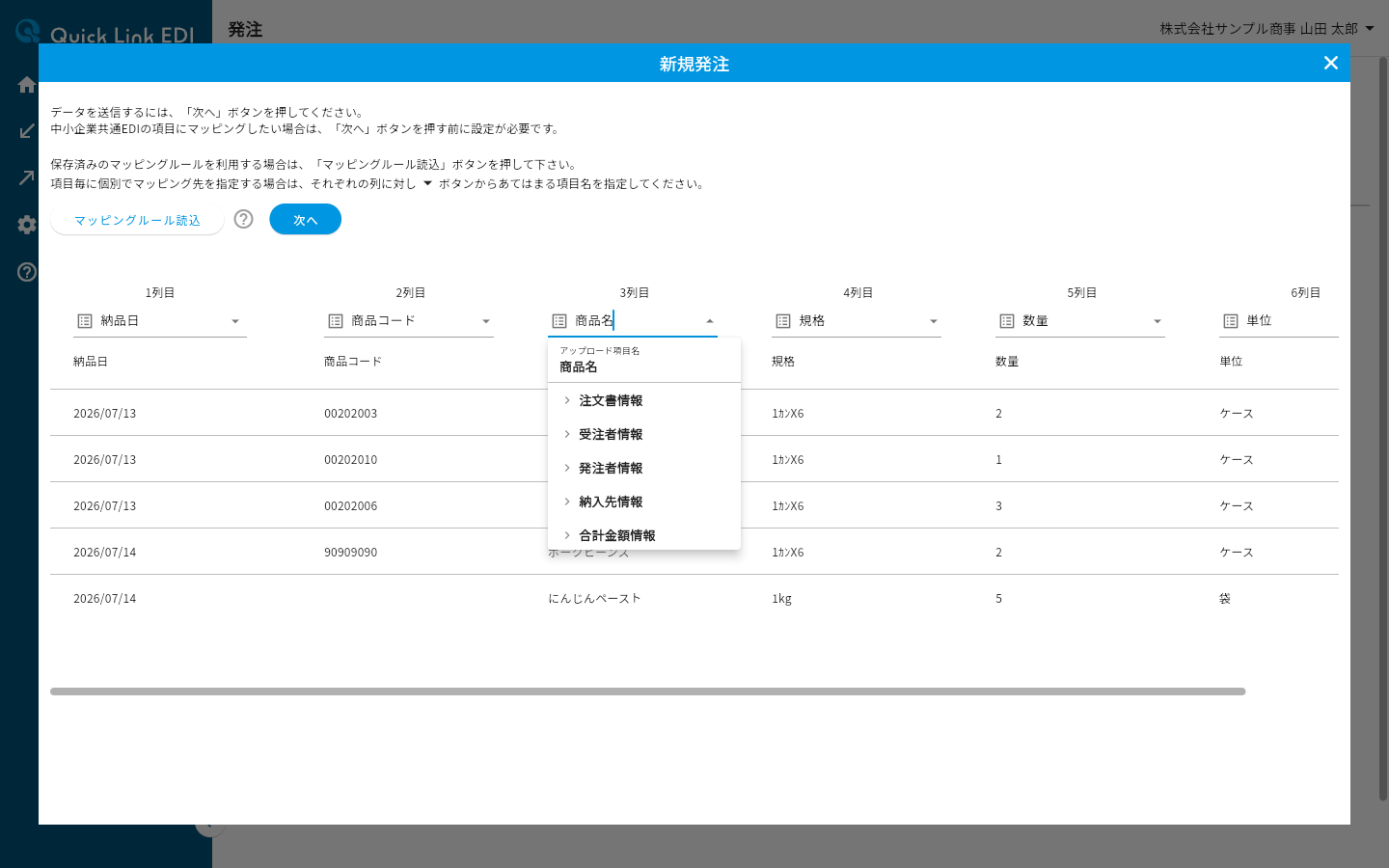Open the 納品日 mapping dropdown arrow
Image resolution: width=1389 pixels, height=868 pixels.
click(235, 321)
